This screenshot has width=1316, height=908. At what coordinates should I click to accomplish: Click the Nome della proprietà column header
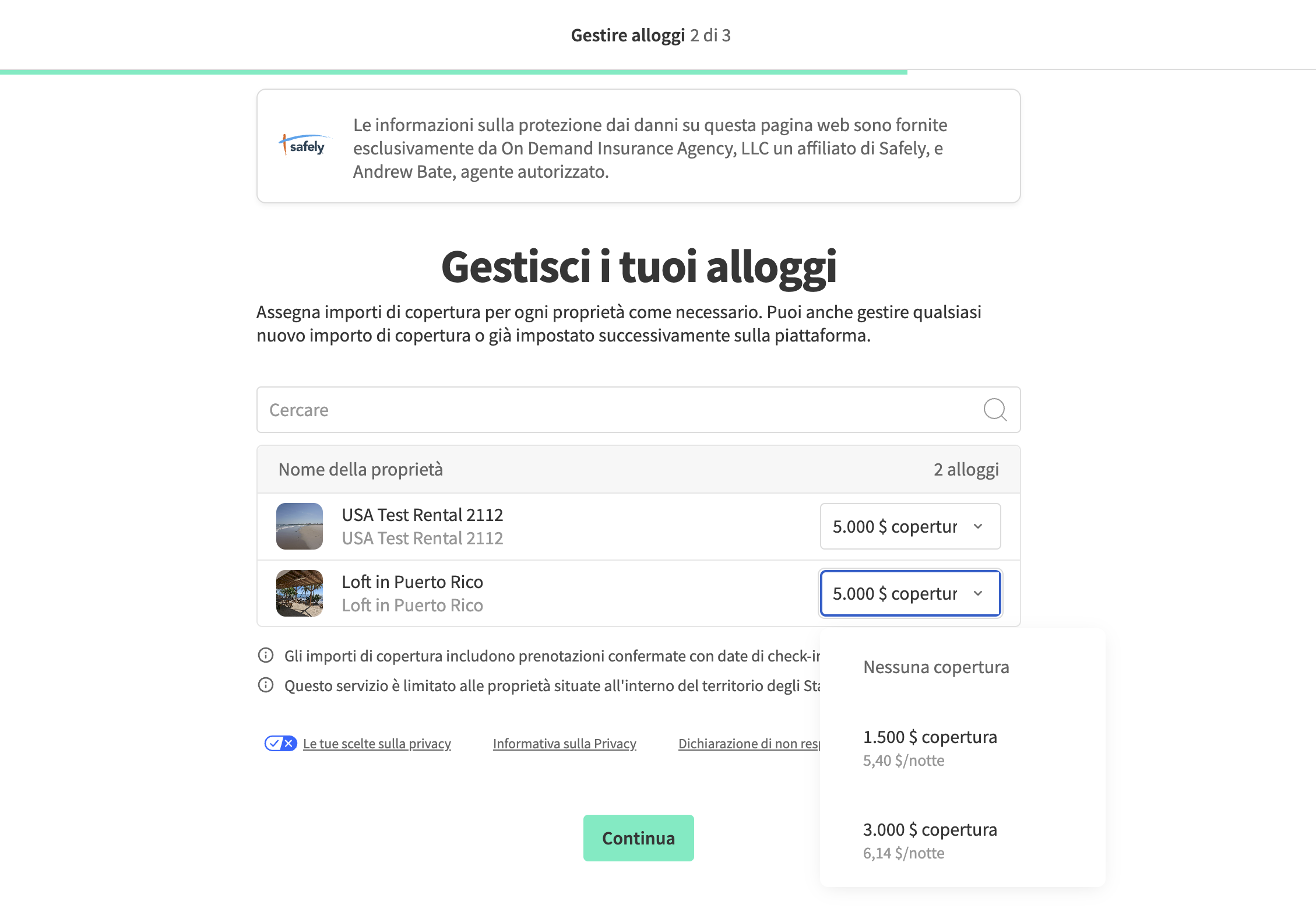coord(361,470)
